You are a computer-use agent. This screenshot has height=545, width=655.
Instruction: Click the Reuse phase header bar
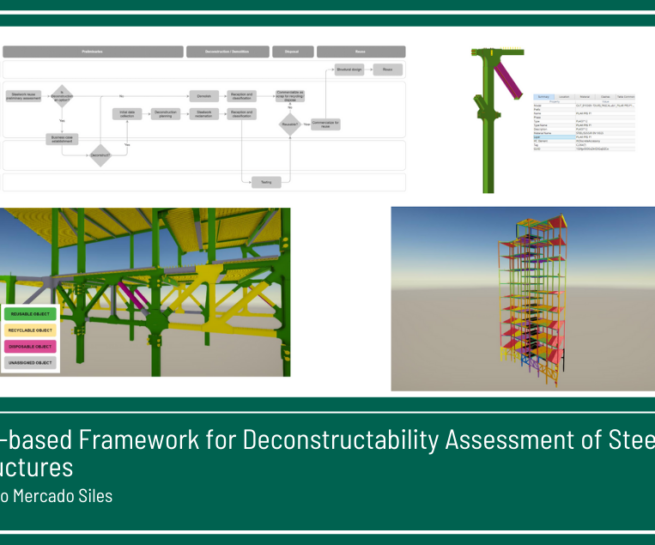tap(361, 51)
